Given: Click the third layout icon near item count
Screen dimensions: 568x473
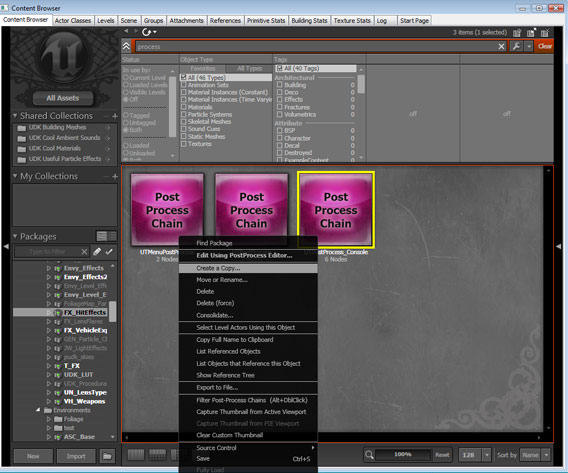Looking at the screenshot, I should click(545, 33).
